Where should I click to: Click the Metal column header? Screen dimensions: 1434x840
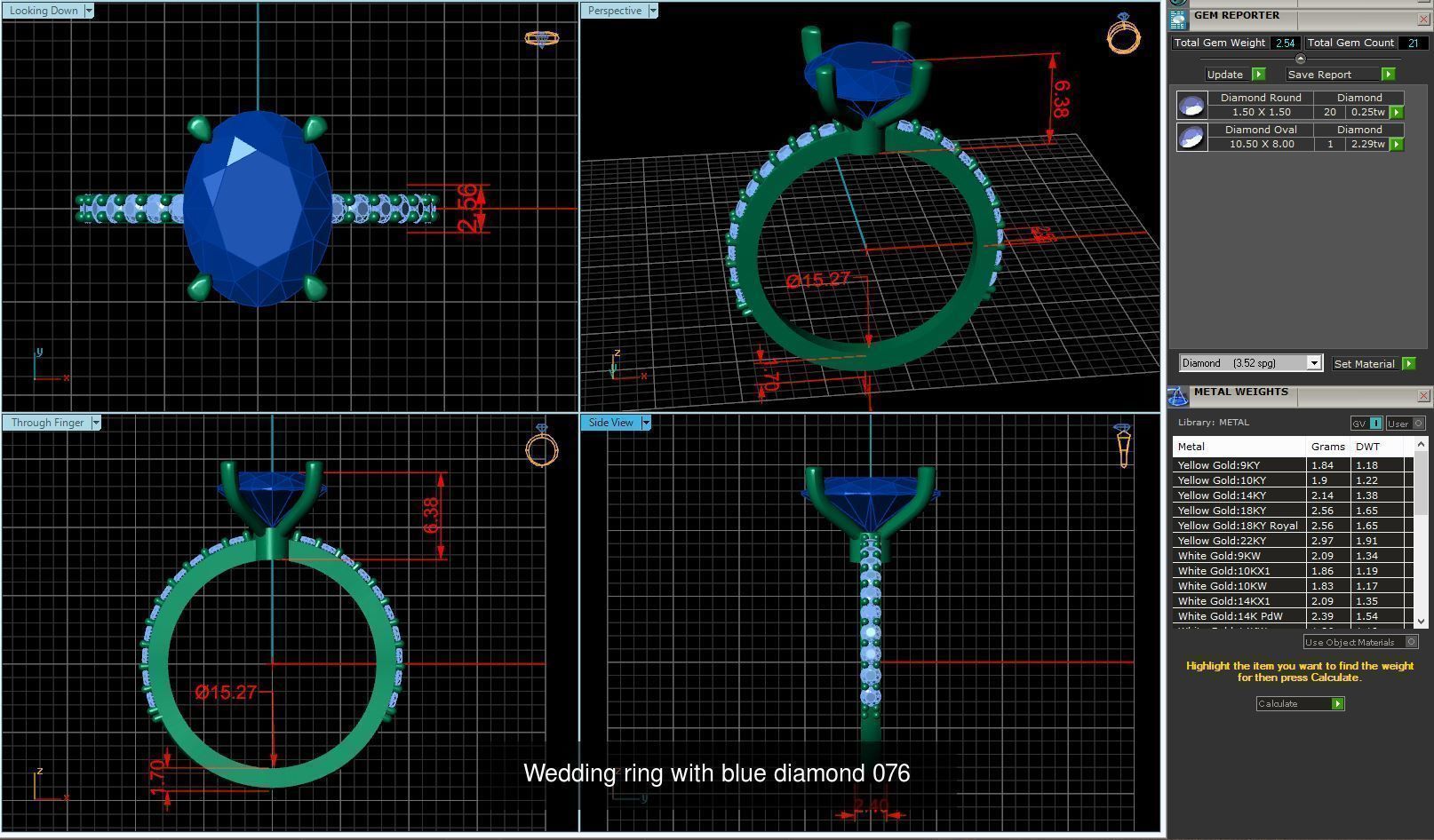(1239, 447)
